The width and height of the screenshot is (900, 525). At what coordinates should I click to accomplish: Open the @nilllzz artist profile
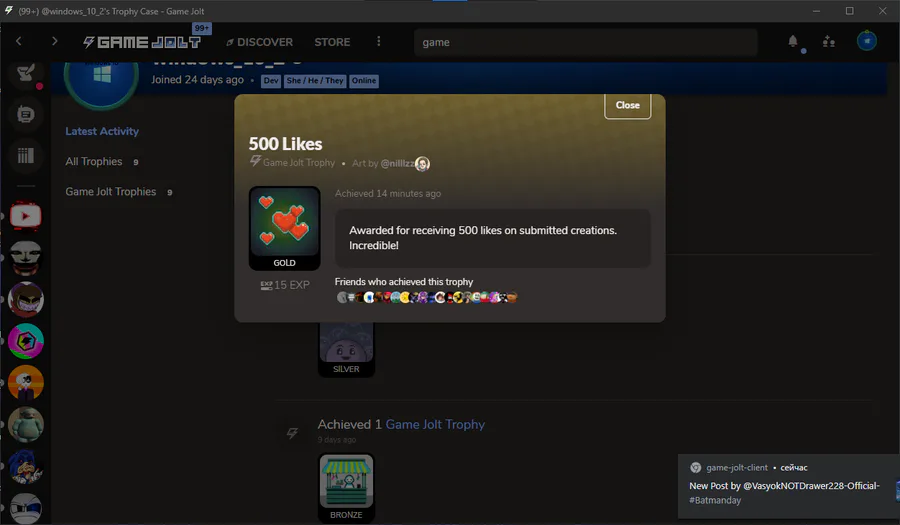coord(397,164)
